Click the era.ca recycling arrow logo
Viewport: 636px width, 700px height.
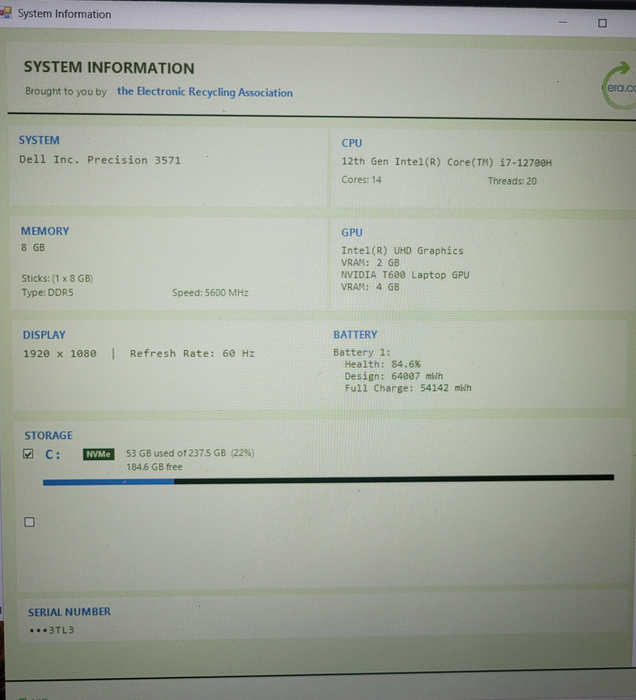(x=619, y=86)
